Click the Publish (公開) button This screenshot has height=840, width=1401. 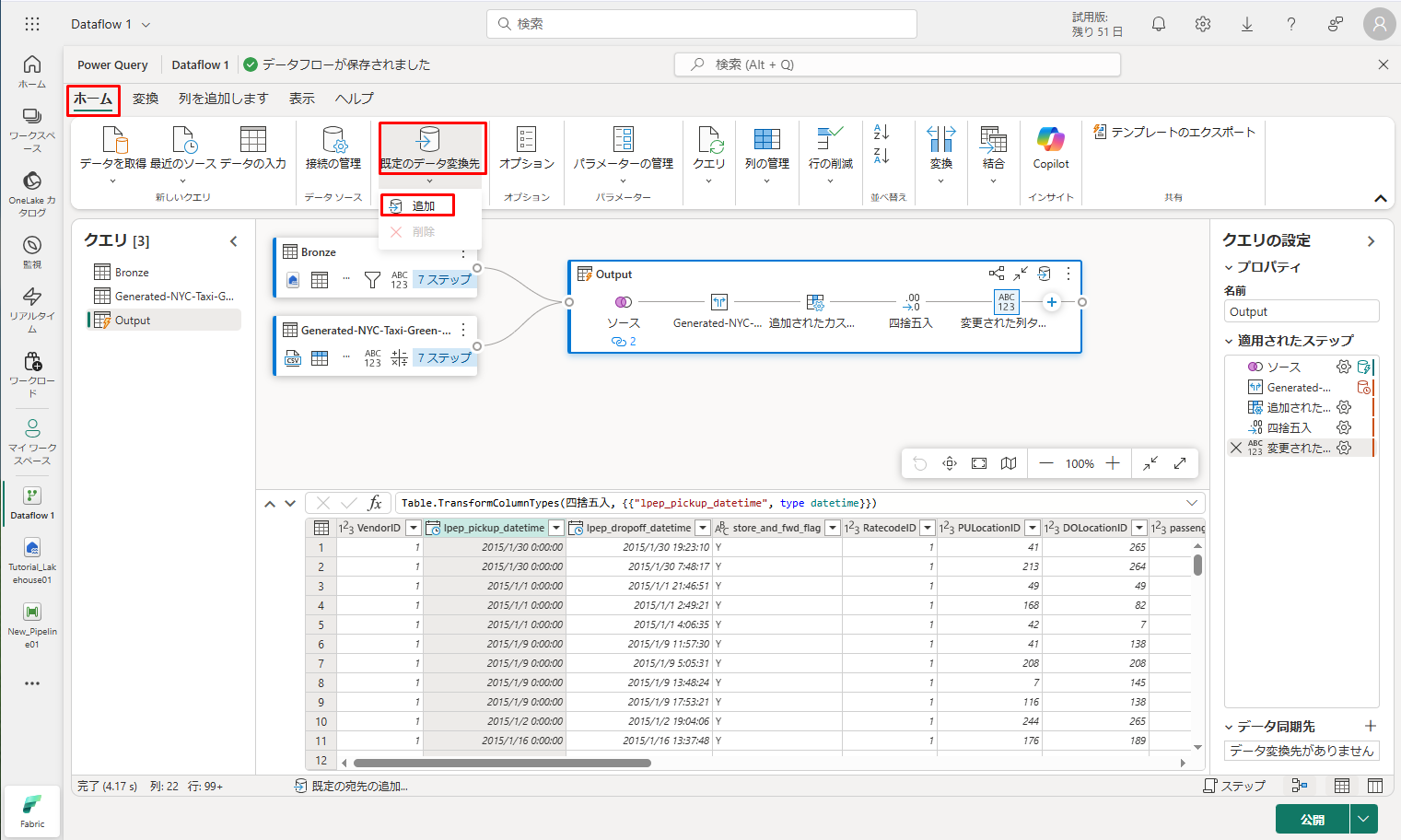coord(1313,819)
